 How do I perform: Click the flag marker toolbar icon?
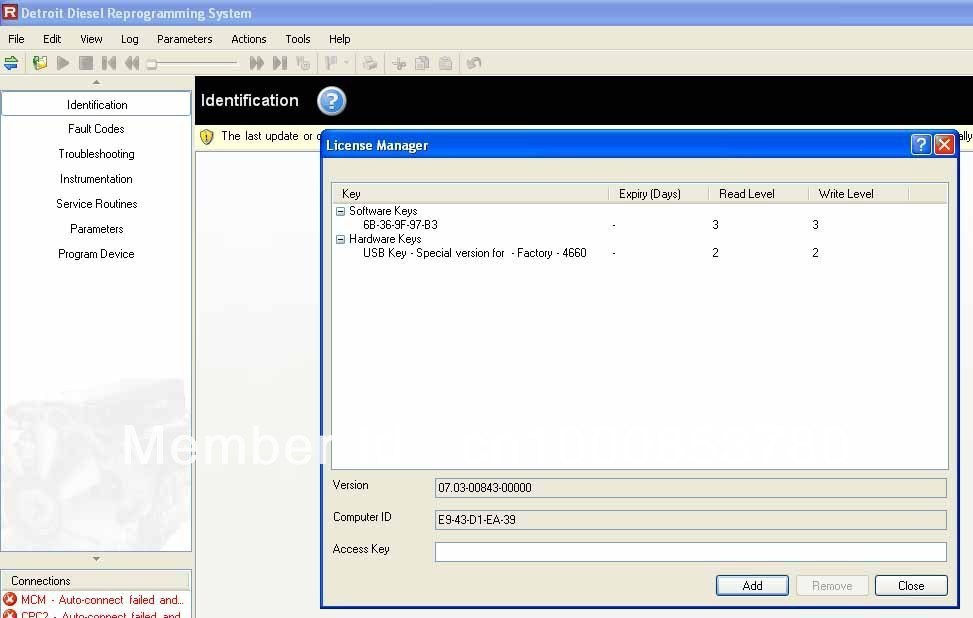coord(331,63)
